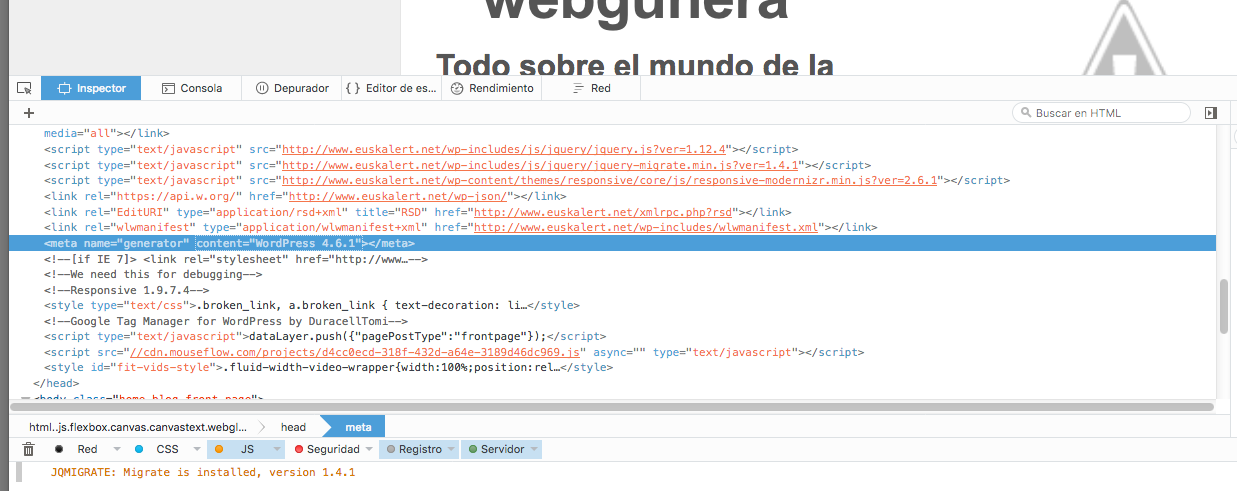This screenshot has width=1237, height=491.
Task: Toggle the sidebar pane icon beside search
Action: [1211, 113]
